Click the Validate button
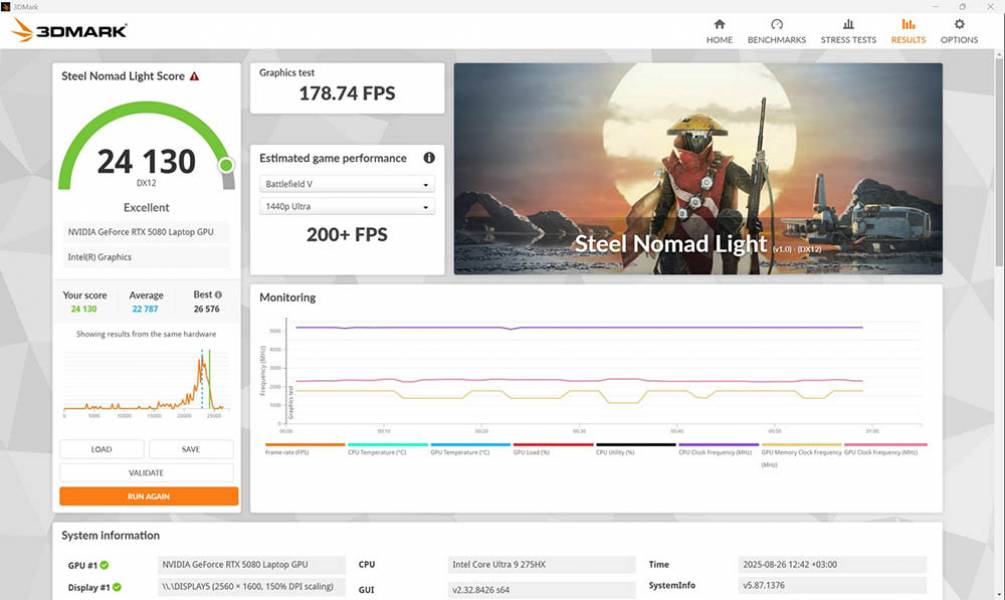This screenshot has width=1005, height=600. (x=146, y=473)
